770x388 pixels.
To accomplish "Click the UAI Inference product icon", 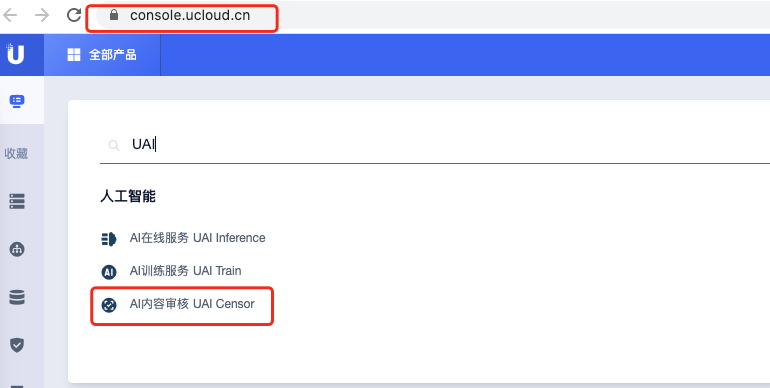I will [109, 239].
